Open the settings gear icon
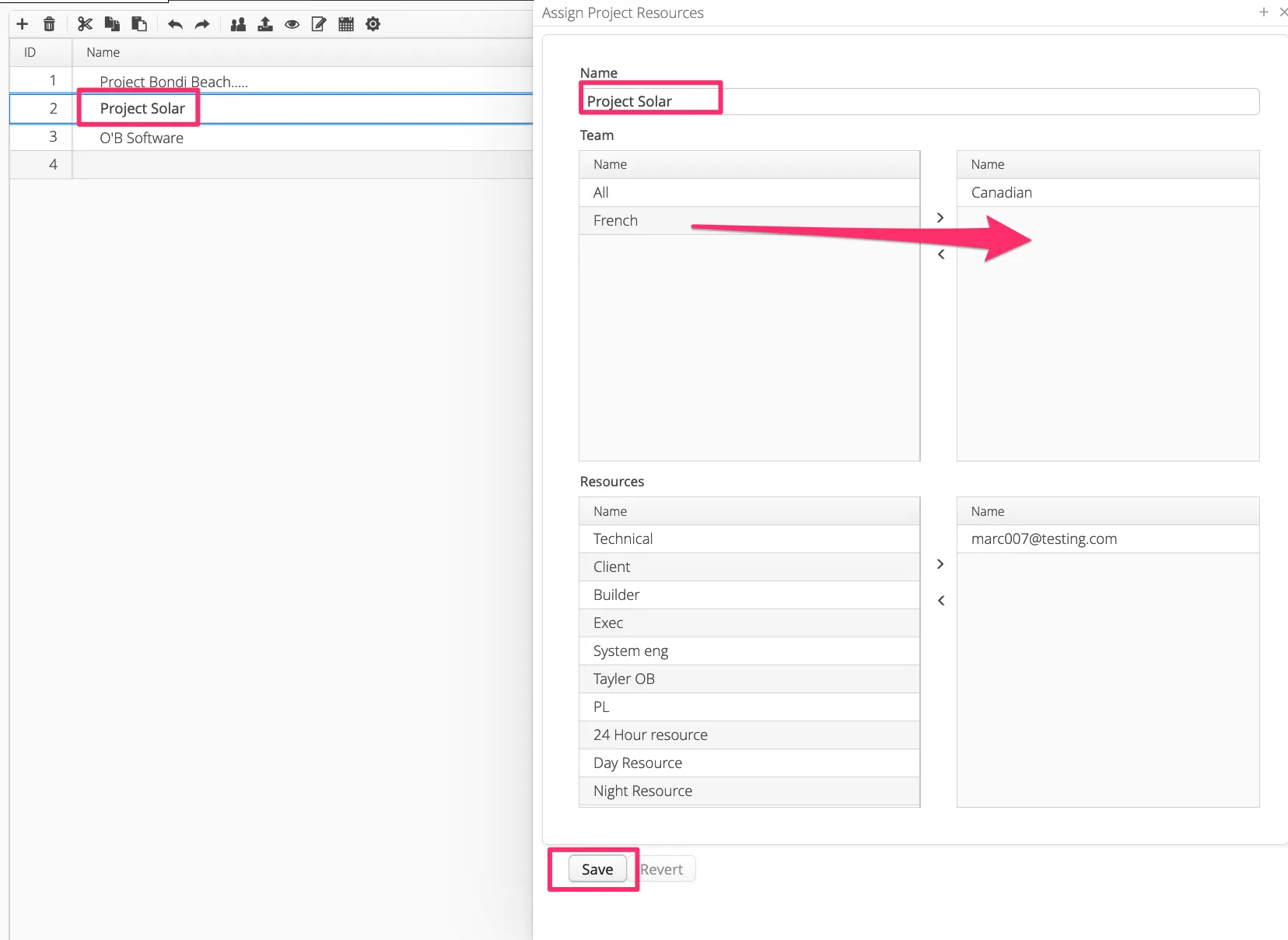 coord(373,24)
